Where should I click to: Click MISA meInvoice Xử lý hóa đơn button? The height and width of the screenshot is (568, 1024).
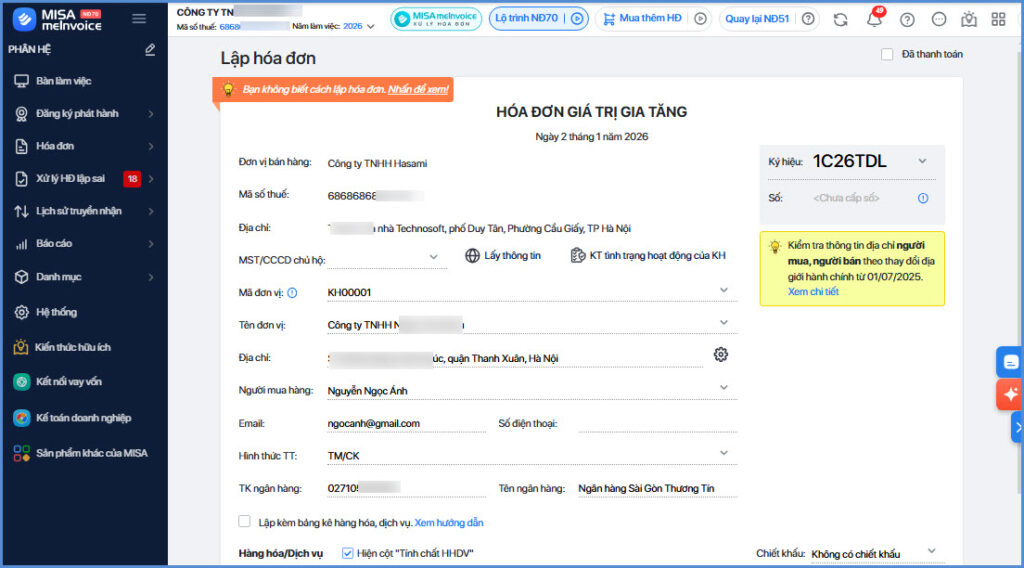coord(436,19)
